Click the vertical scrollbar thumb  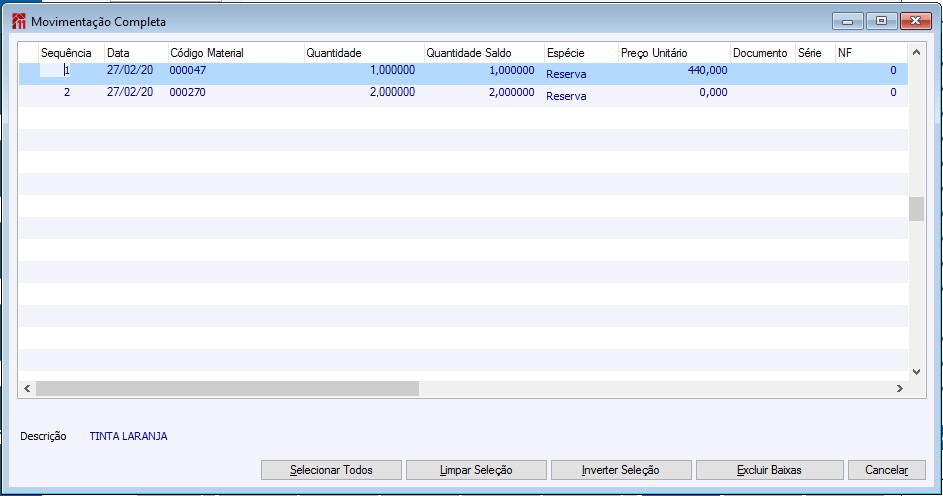click(916, 209)
